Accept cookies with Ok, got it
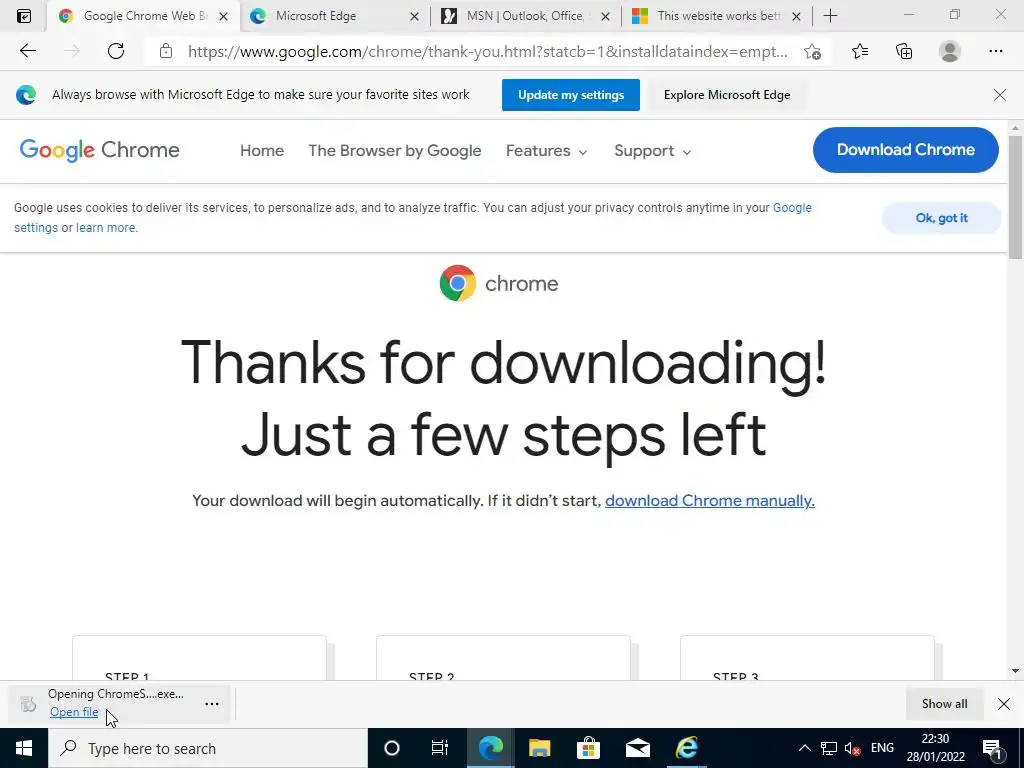Viewport: 1024px width, 768px height. click(941, 218)
